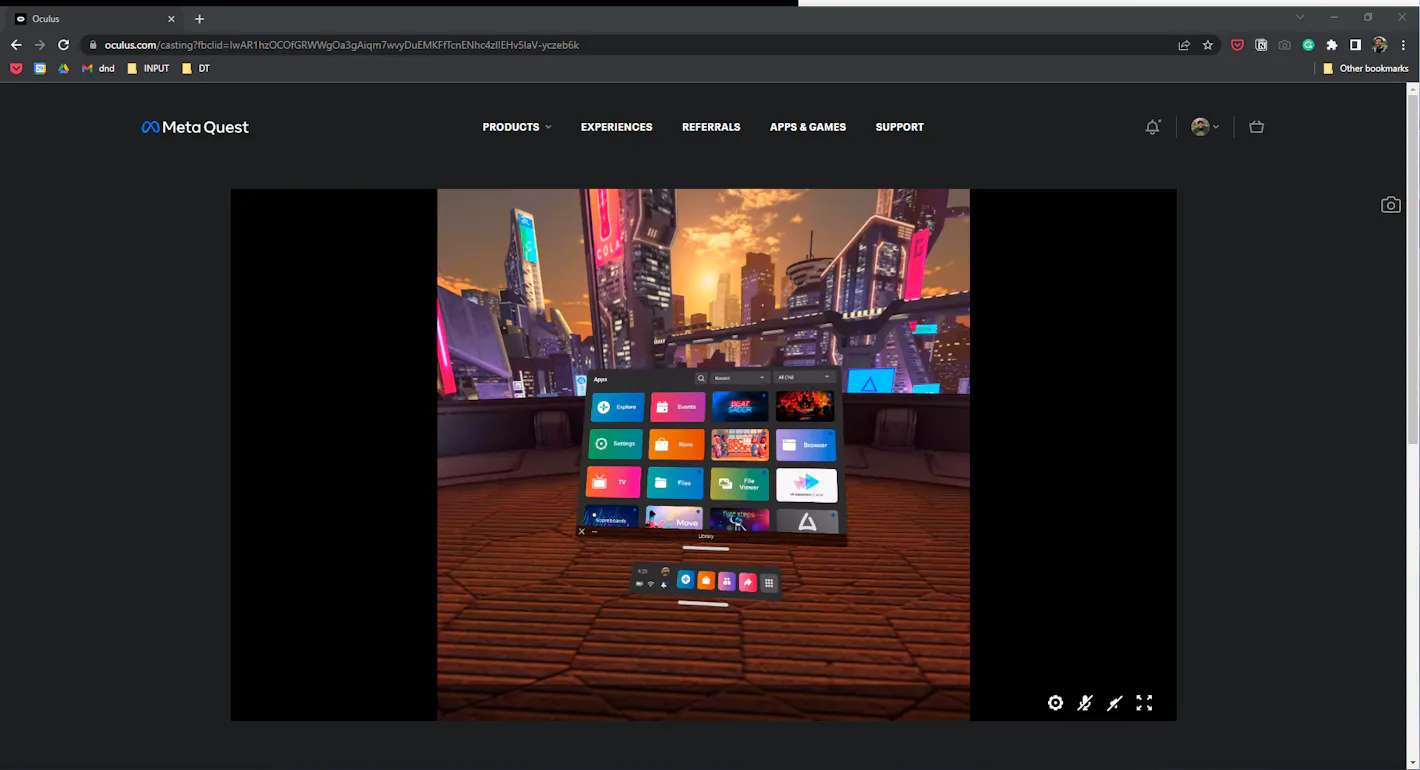The height and width of the screenshot is (770, 1420).
Task: Click the Meta Quest logo
Action: [195, 127]
